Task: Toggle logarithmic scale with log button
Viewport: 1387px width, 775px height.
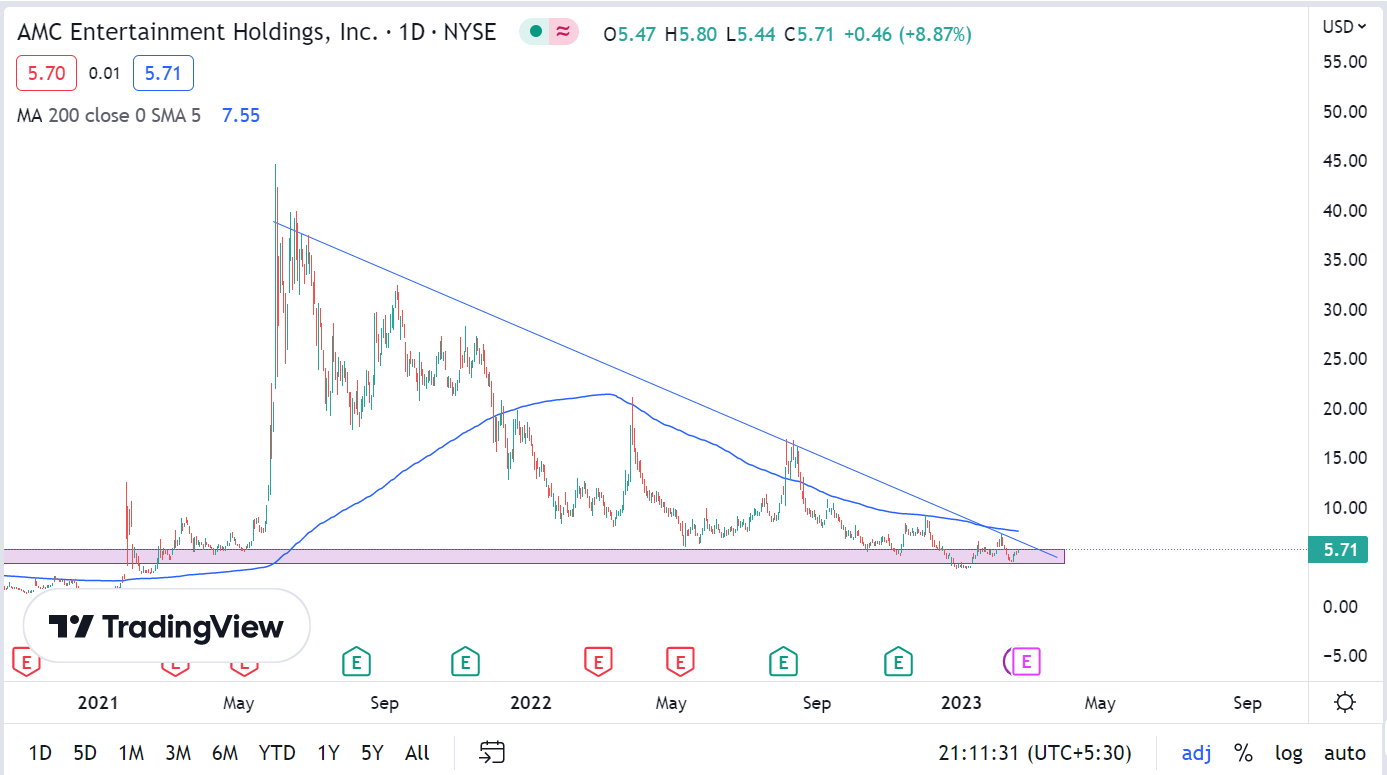Action: (x=1289, y=753)
